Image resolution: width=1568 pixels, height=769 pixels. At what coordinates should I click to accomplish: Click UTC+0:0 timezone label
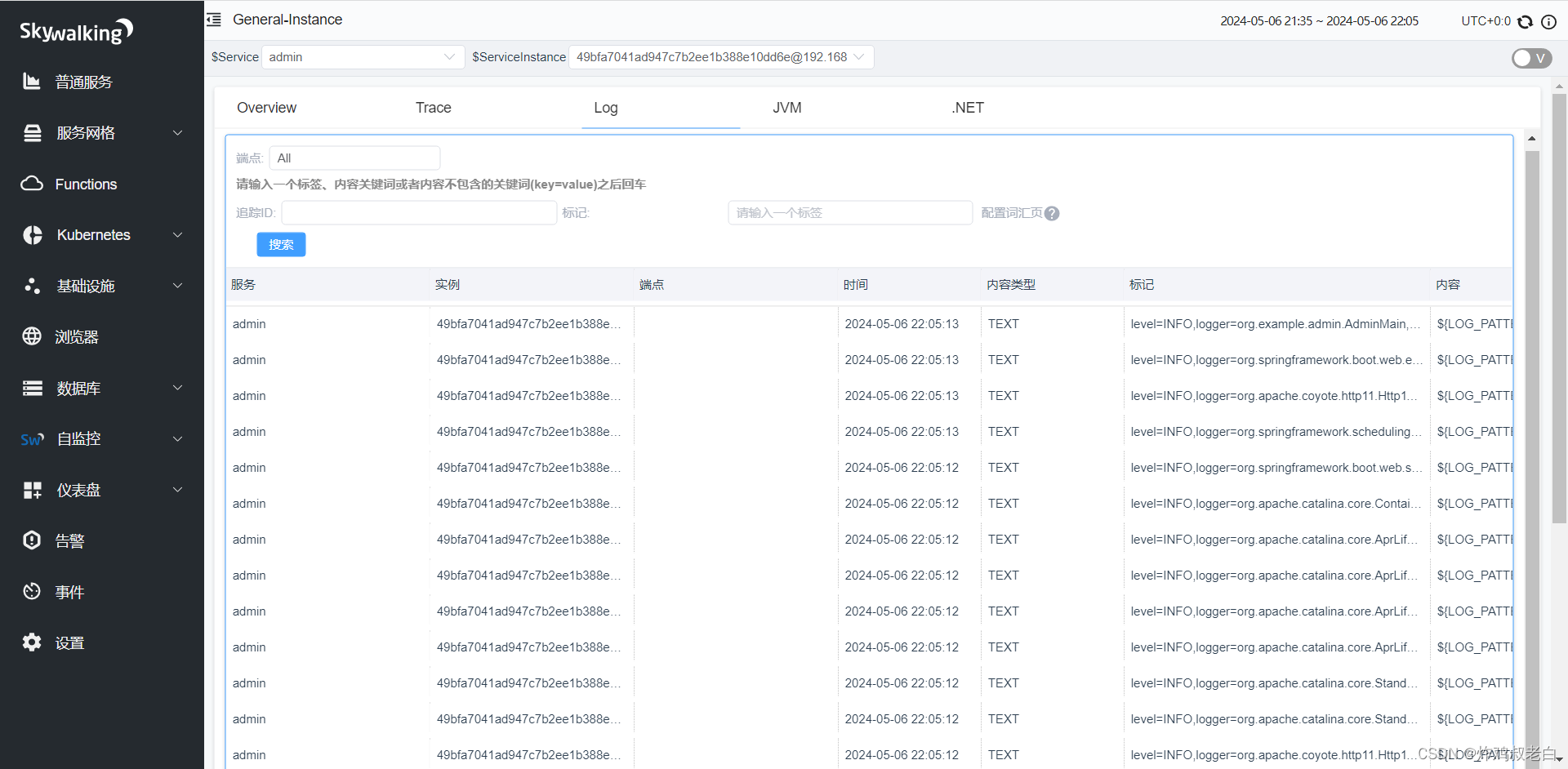1486,21
